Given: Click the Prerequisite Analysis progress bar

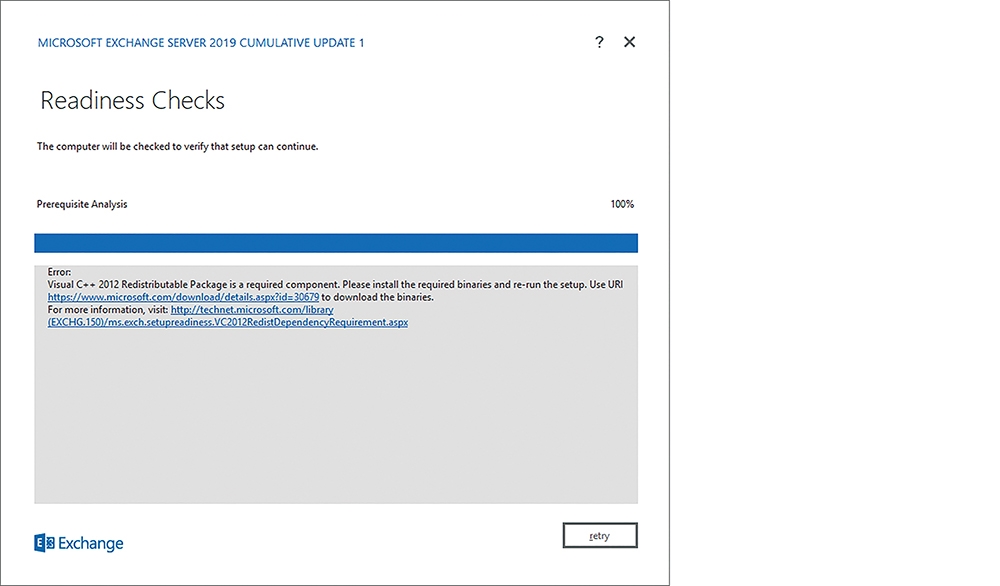Looking at the screenshot, I should pos(335,243).
